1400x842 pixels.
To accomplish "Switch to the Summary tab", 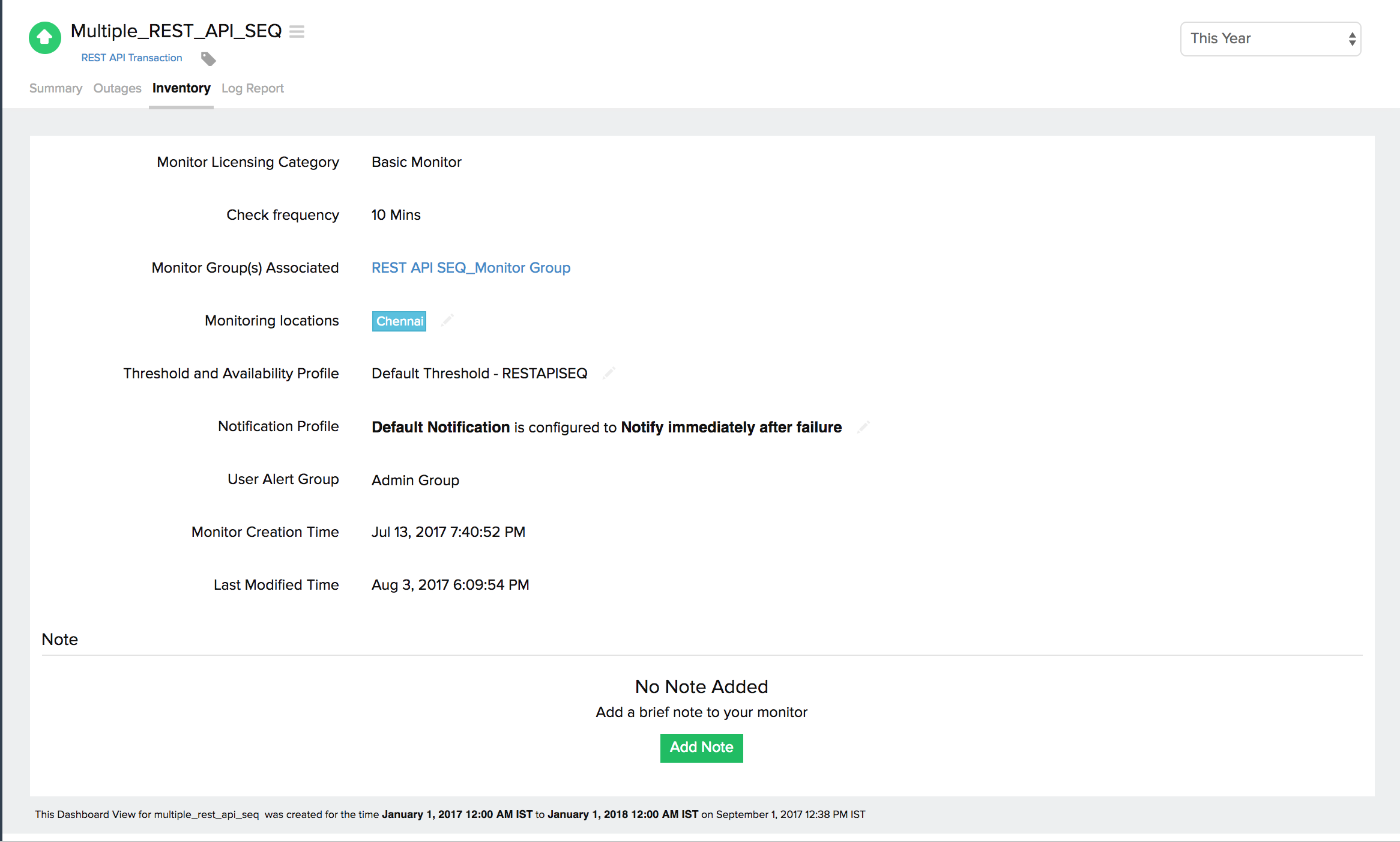I will tap(56, 88).
